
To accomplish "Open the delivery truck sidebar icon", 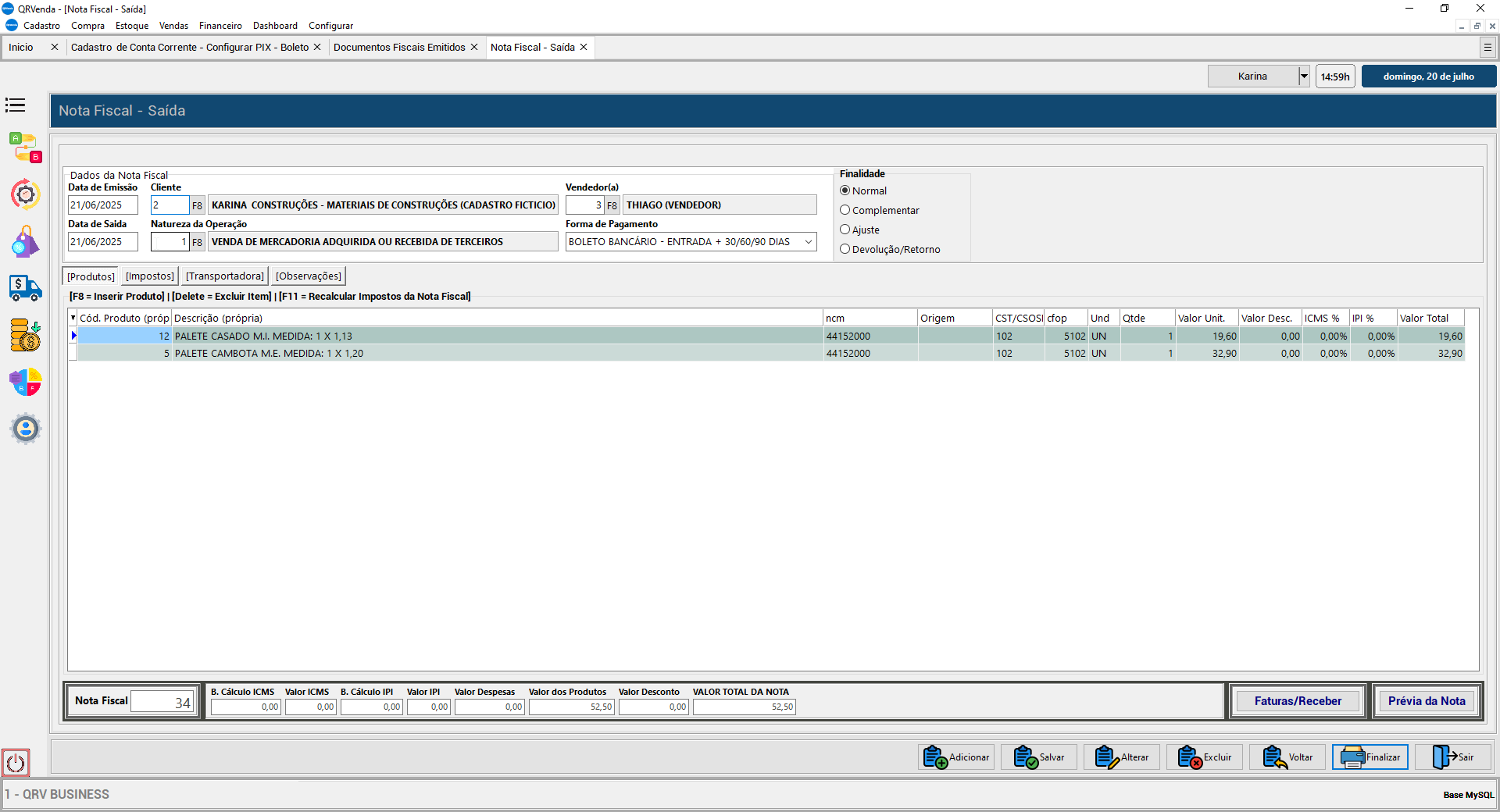I will coord(25,288).
